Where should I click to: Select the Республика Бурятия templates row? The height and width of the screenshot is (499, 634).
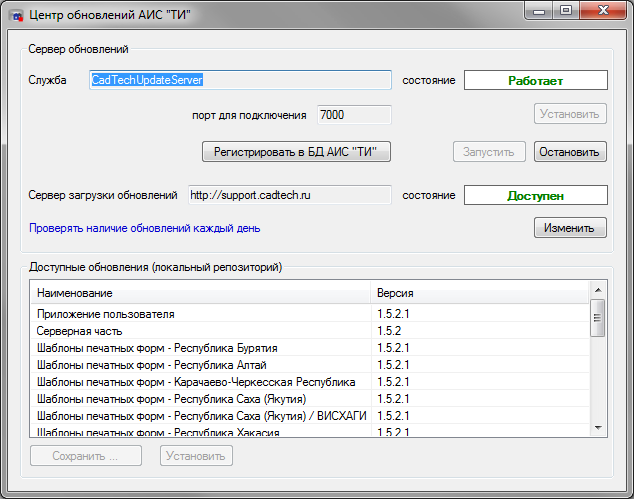coord(200,348)
